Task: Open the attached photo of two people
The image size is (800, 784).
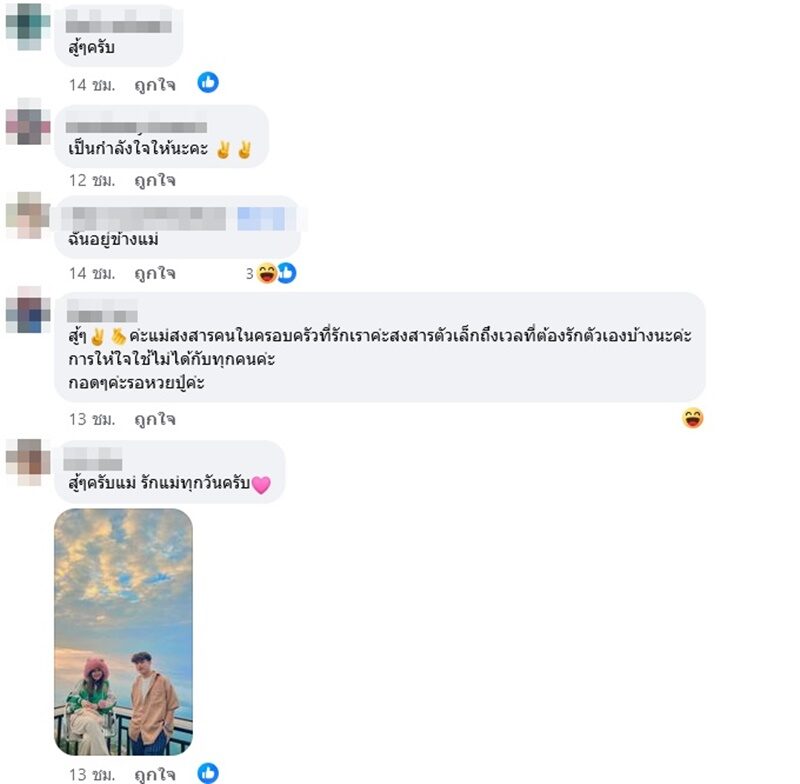Action: (123, 631)
